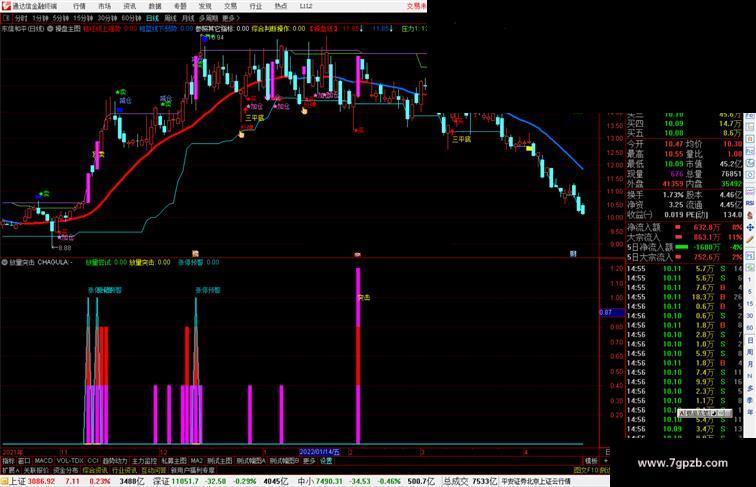Switch to 1-minute period in right sidebar
756x487 pixels.
click(750, 280)
